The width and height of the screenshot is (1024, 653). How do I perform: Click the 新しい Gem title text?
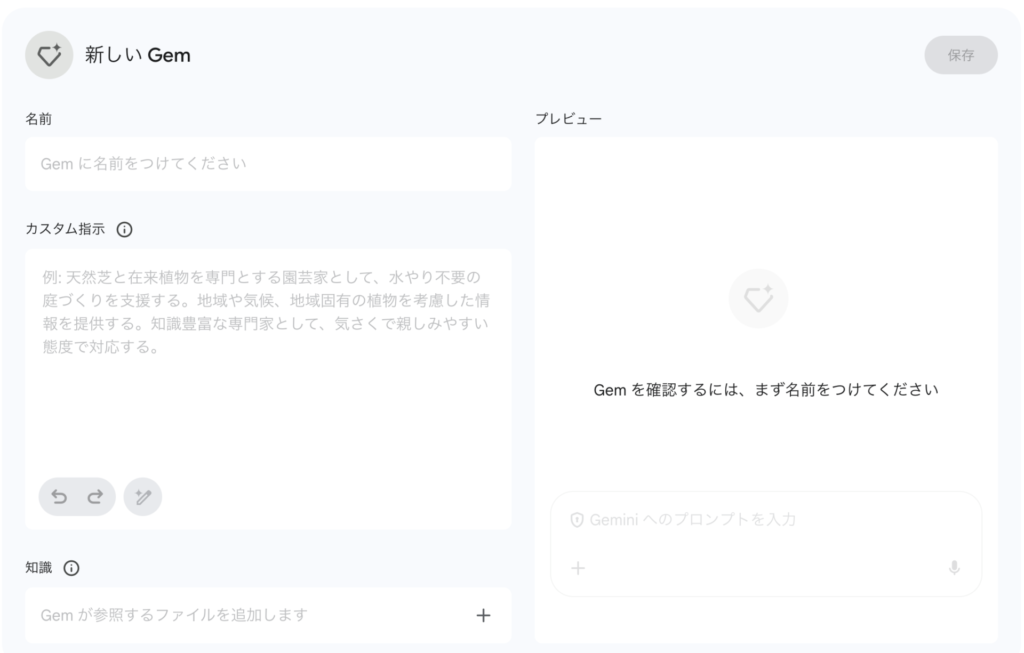coord(138,55)
